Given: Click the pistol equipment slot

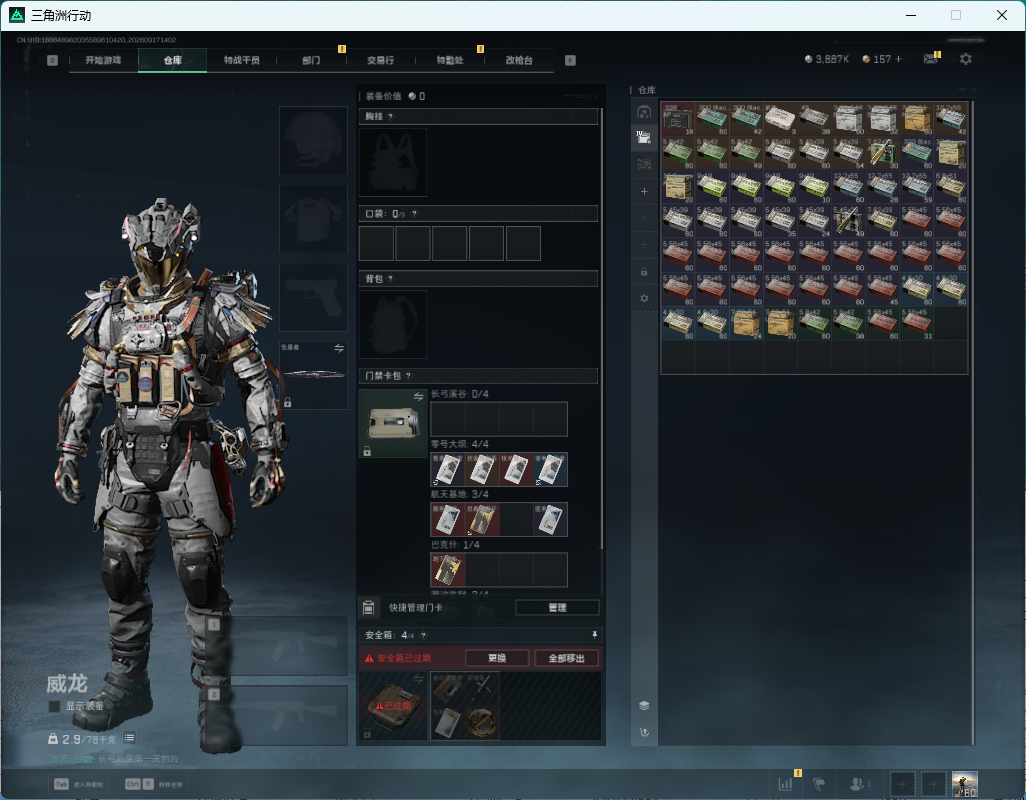Looking at the screenshot, I should 313,297.
